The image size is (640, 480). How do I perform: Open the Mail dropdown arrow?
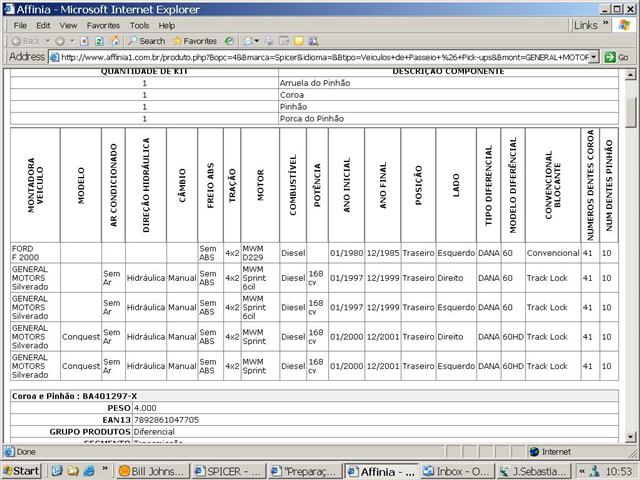point(257,41)
